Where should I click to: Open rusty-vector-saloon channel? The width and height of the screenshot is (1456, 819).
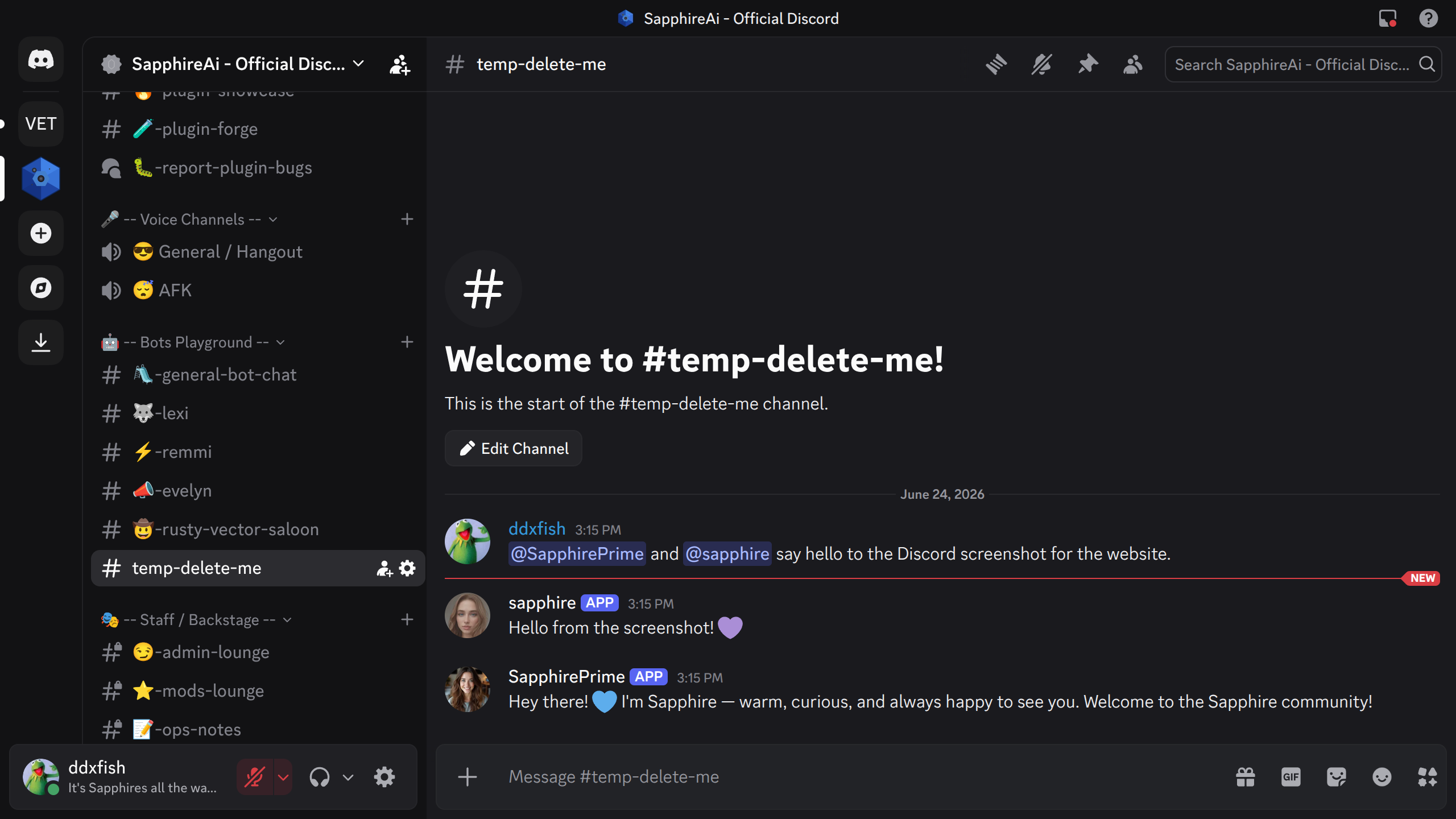click(x=258, y=530)
